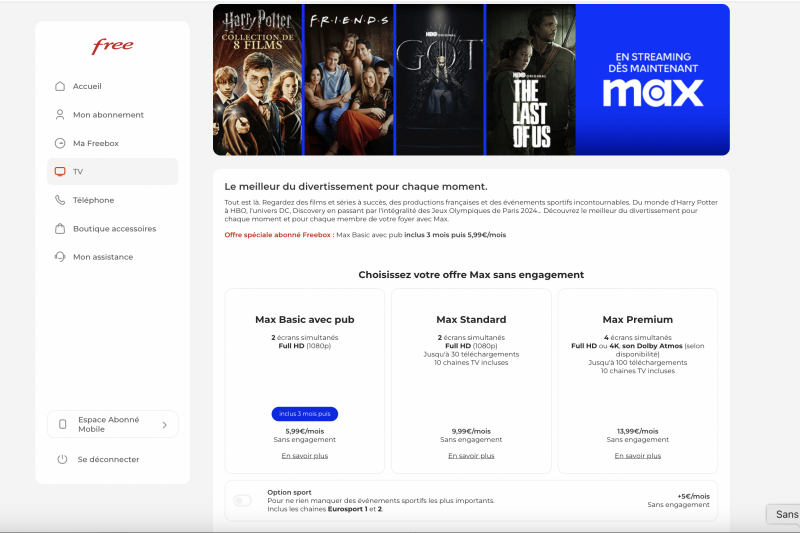Click the Harry Potter collection poster

point(257,80)
